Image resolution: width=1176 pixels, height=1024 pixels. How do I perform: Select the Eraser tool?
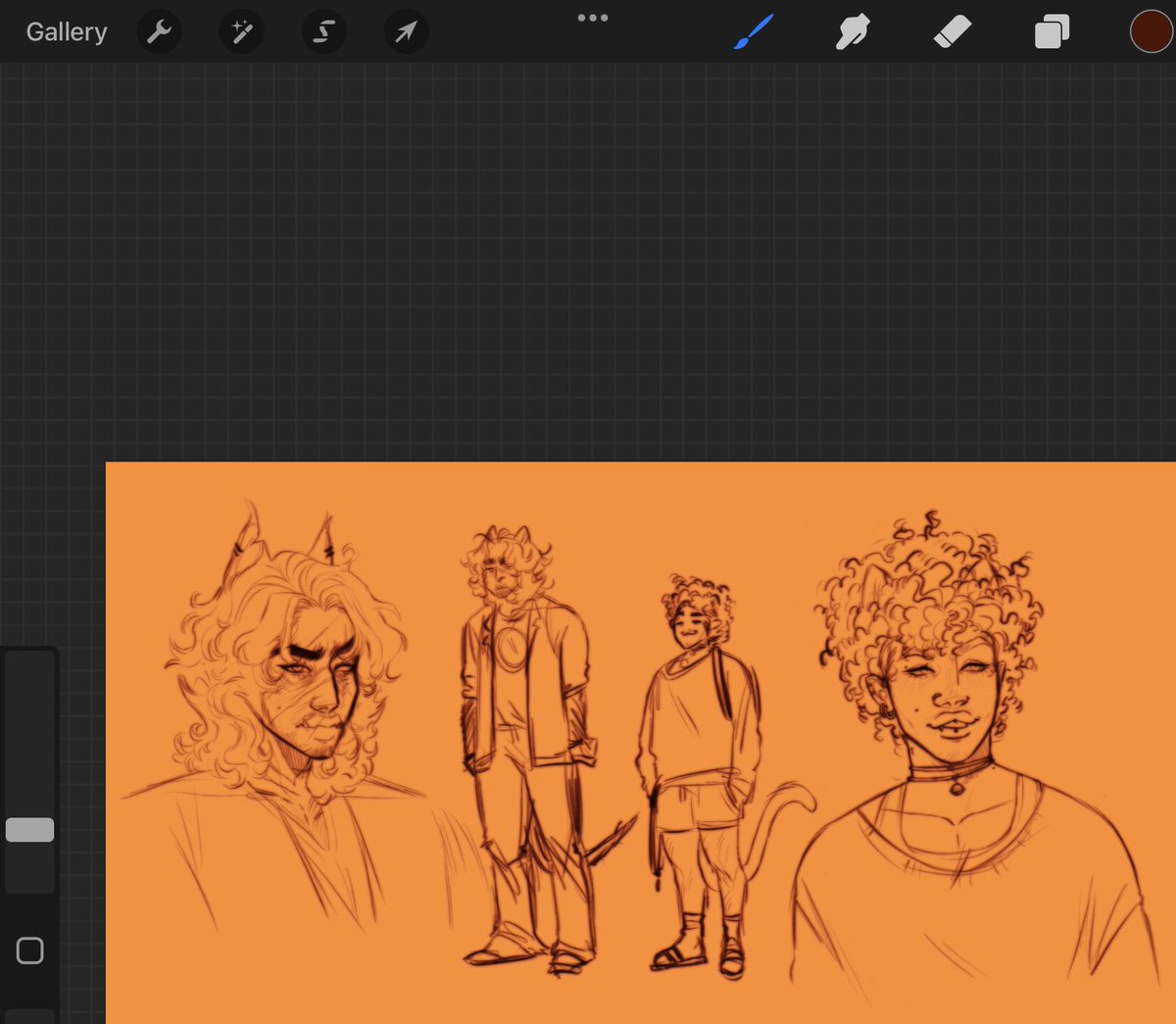pos(952,32)
